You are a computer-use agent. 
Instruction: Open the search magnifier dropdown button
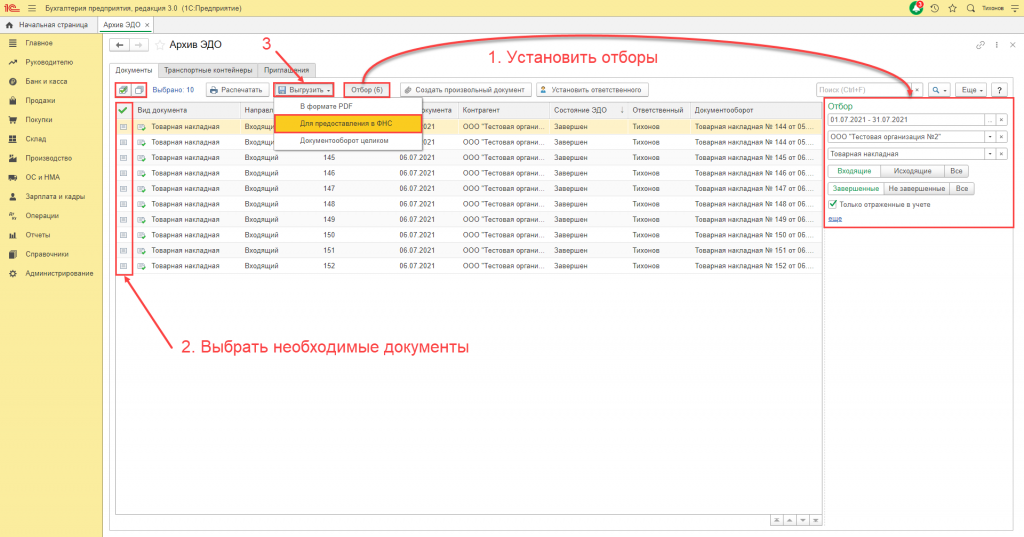click(939, 90)
